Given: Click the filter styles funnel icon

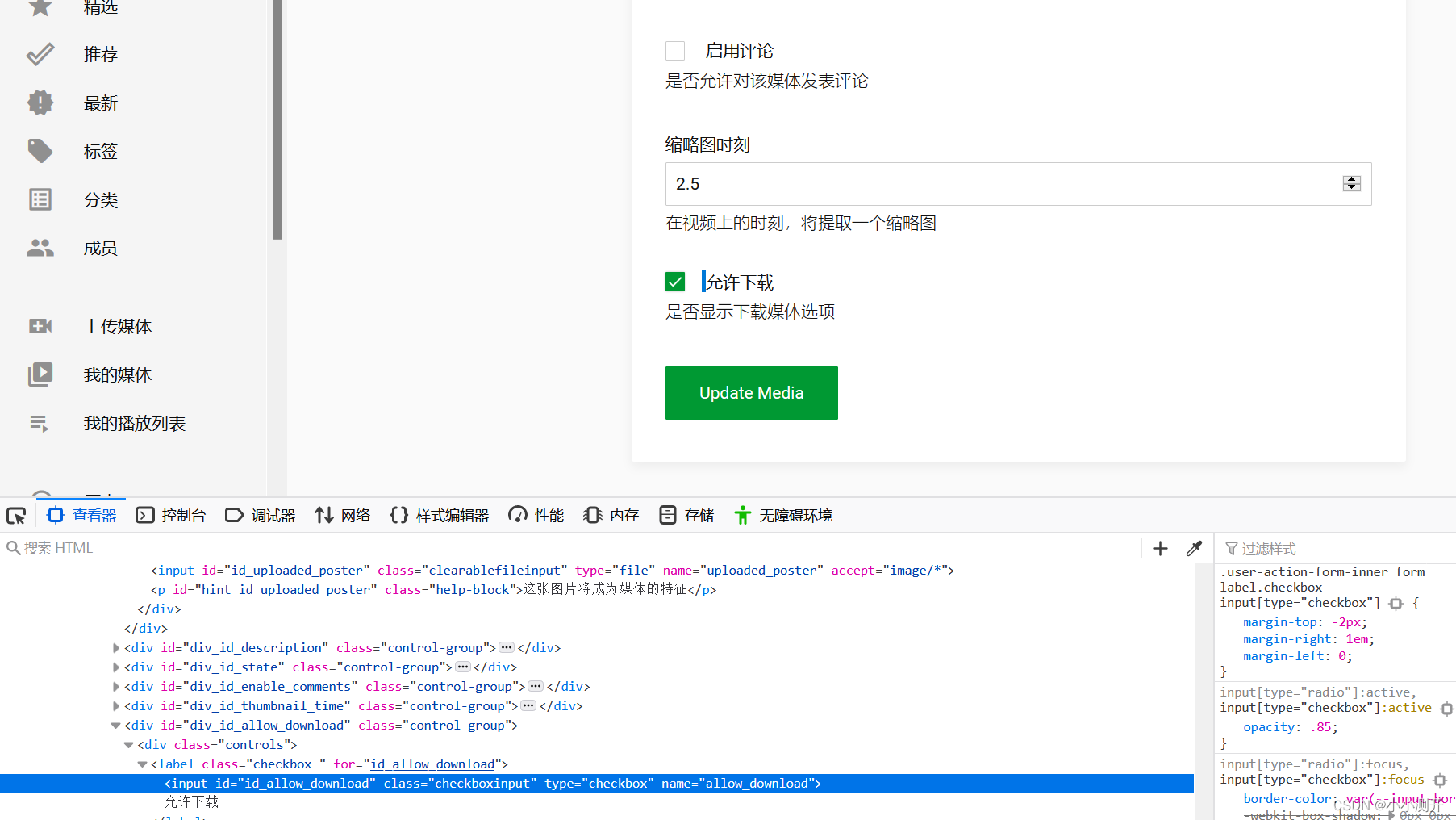Looking at the screenshot, I should [1232, 549].
